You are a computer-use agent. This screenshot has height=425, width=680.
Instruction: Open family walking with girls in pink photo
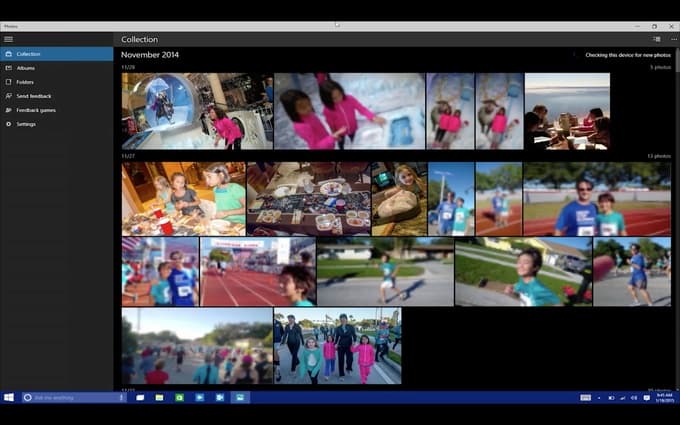pyautogui.click(x=337, y=346)
